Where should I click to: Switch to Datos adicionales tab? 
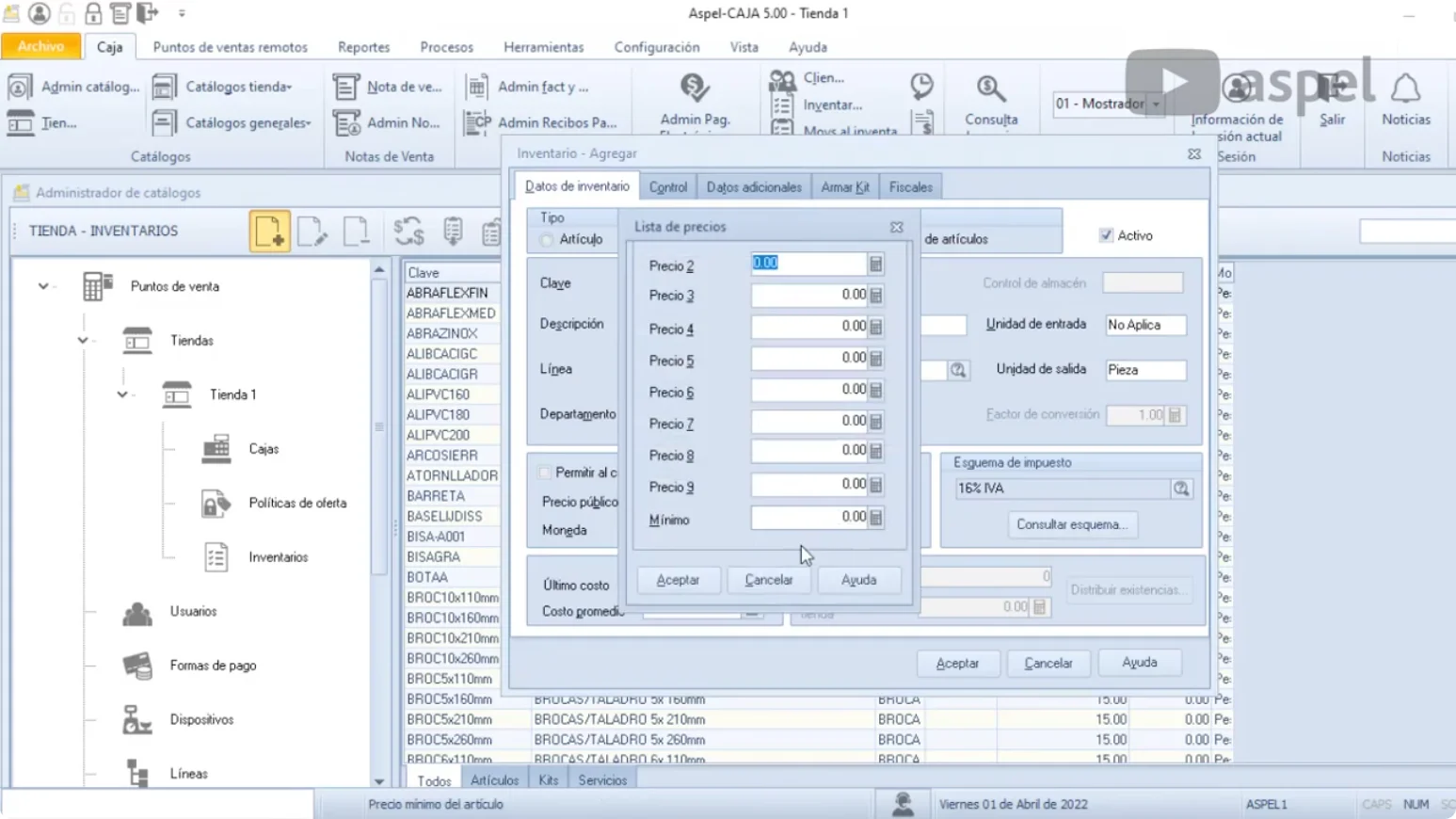(x=754, y=187)
